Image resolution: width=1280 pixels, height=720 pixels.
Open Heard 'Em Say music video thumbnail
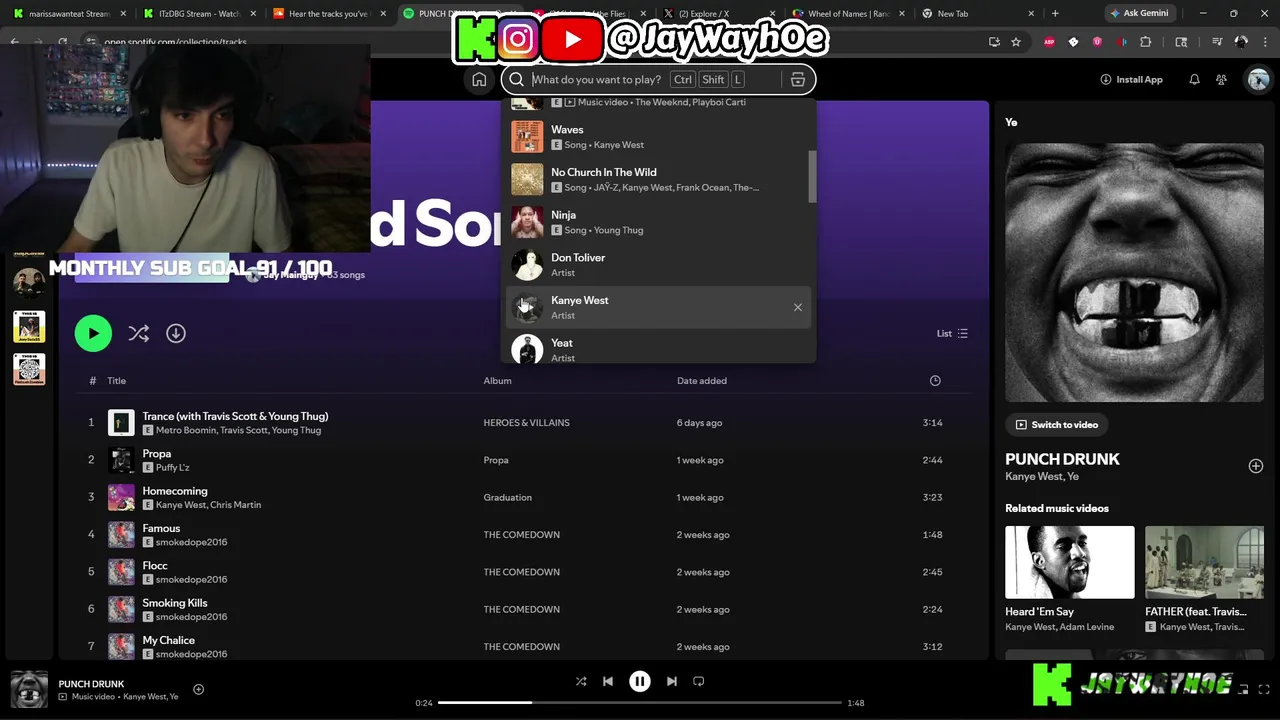click(1070, 562)
